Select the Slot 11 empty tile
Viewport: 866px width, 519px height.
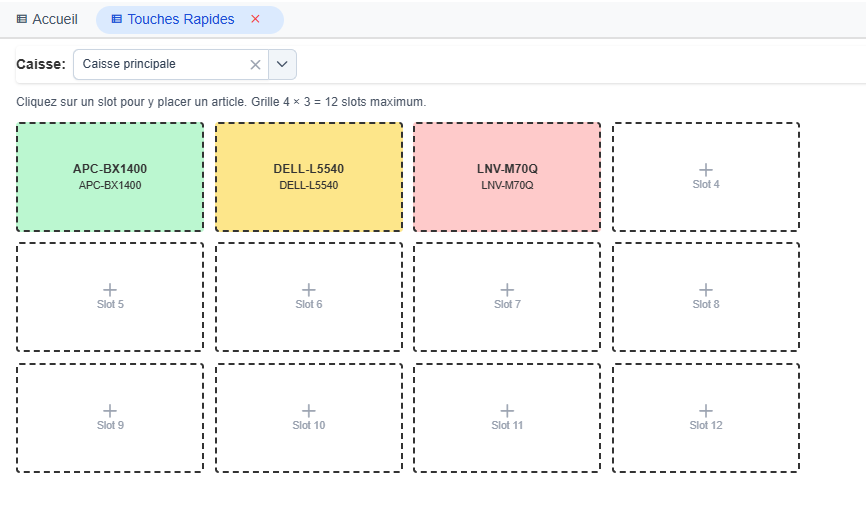(507, 418)
